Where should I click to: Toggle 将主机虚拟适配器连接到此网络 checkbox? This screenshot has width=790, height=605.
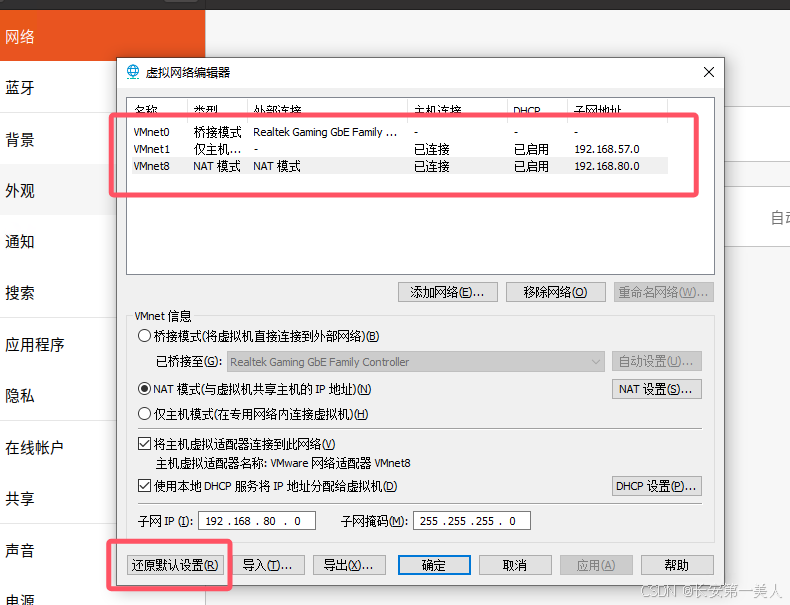pyautogui.click(x=144, y=444)
